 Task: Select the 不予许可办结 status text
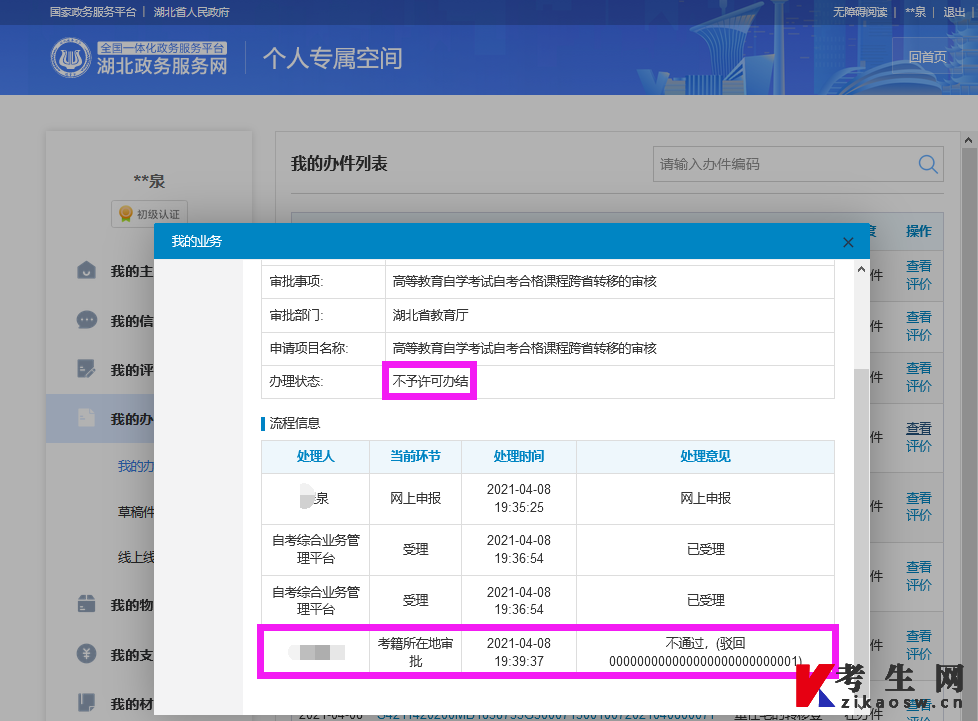point(430,381)
